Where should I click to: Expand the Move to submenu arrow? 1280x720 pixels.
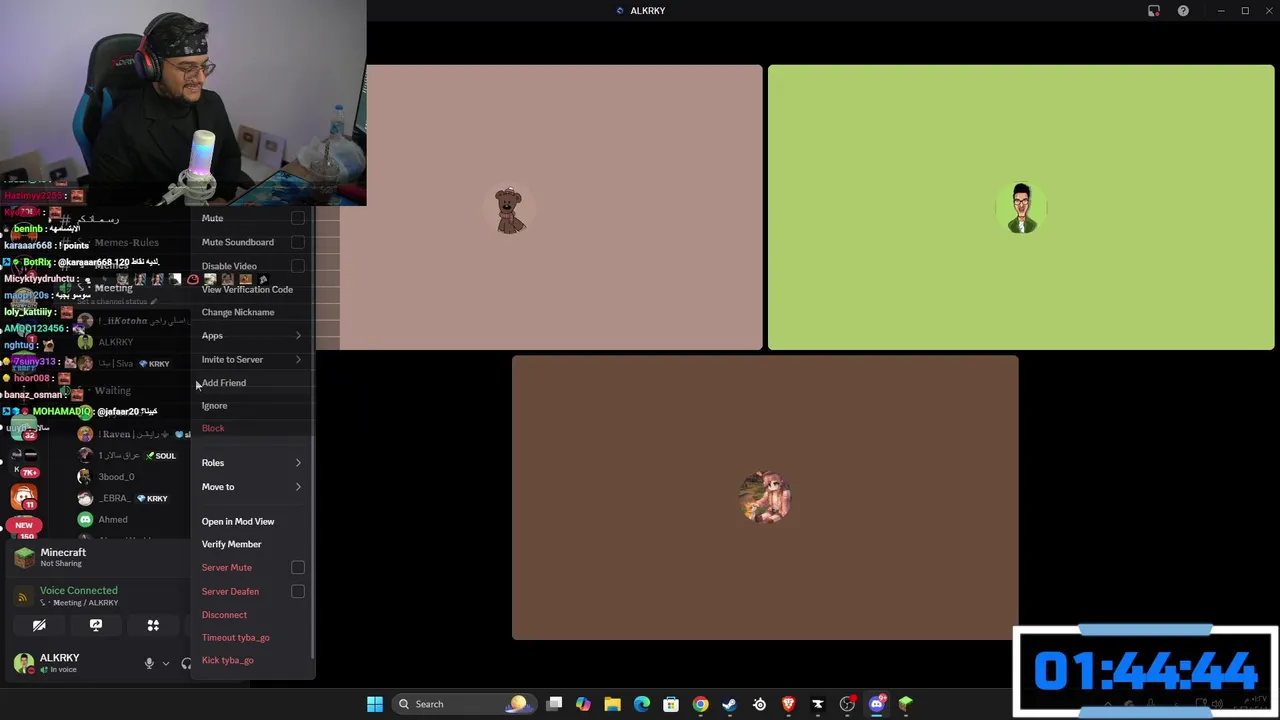(x=298, y=487)
